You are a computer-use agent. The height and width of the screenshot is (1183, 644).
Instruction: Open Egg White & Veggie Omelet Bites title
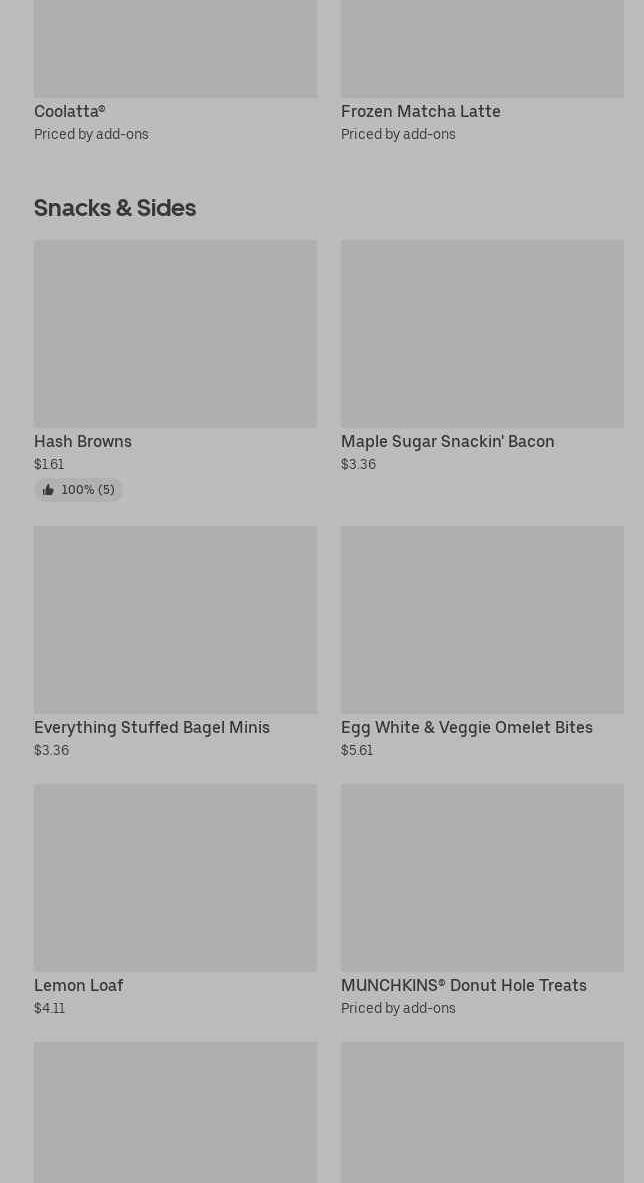pyautogui.click(x=466, y=727)
